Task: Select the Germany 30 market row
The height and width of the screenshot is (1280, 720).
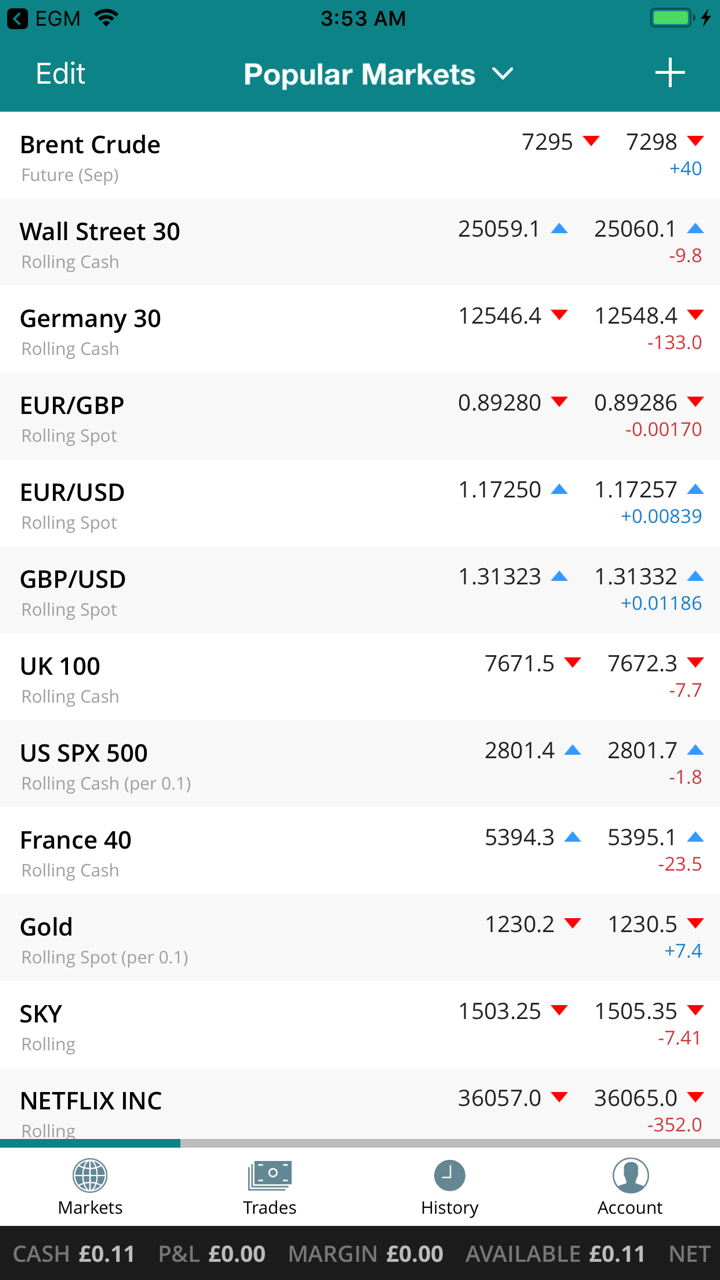Action: click(x=200, y=330)
